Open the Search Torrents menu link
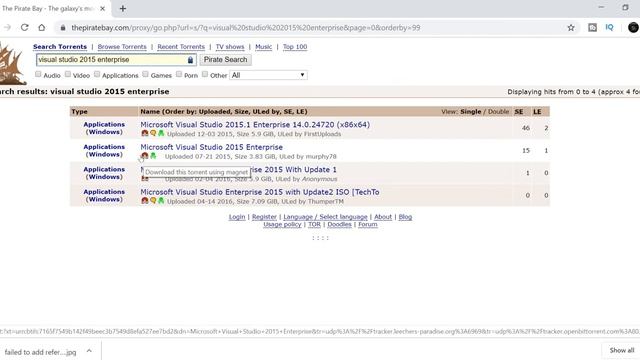The width and height of the screenshot is (640, 360). (60, 47)
